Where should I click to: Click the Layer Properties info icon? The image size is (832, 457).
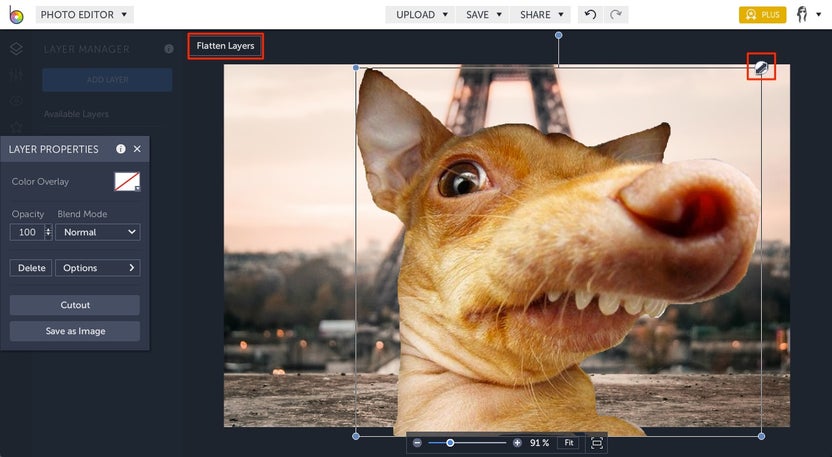coord(121,149)
